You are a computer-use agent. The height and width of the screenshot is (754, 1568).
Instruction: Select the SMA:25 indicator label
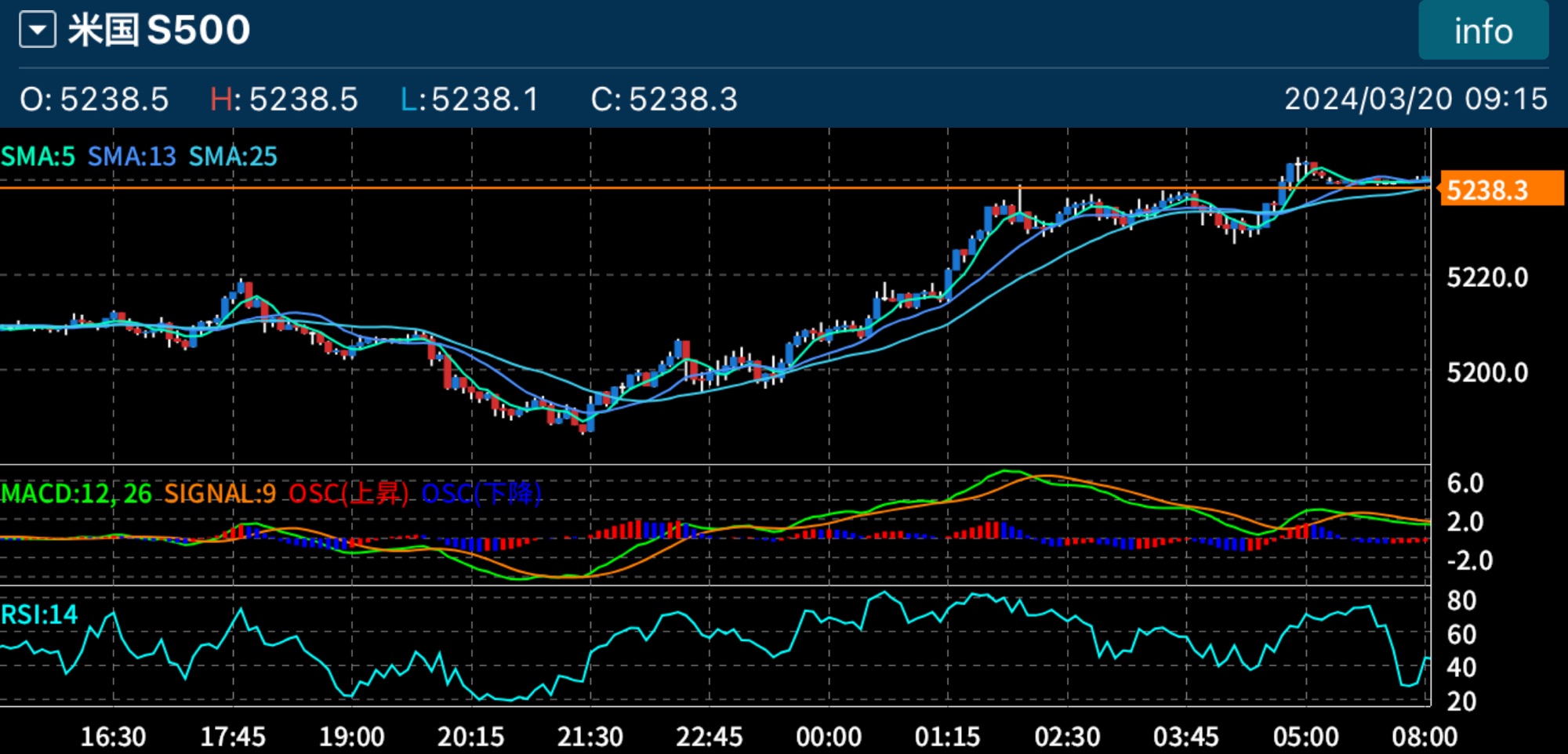coord(233,157)
